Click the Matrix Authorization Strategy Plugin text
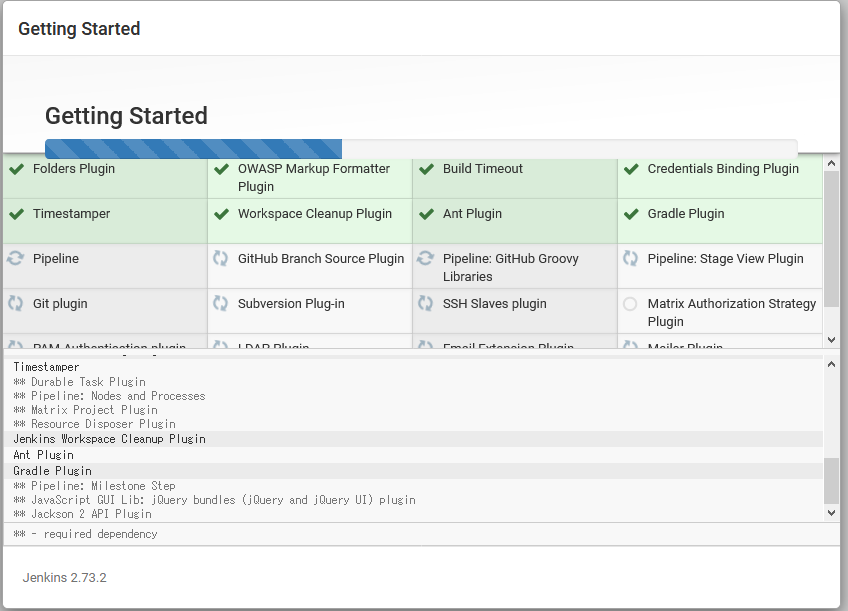This screenshot has width=848, height=611. tap(732, 313)
